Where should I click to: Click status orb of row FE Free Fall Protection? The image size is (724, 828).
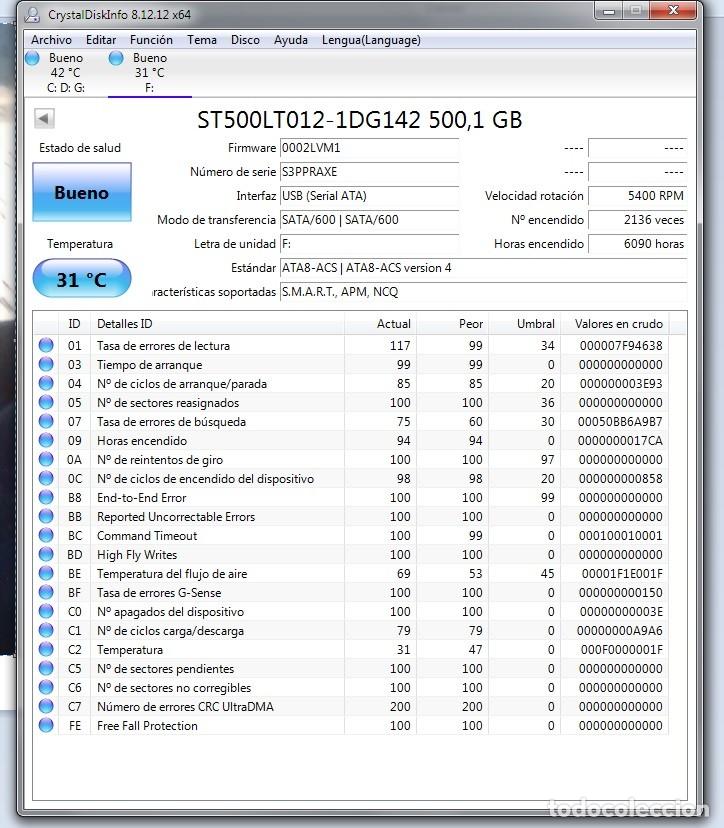click(46, 726)
